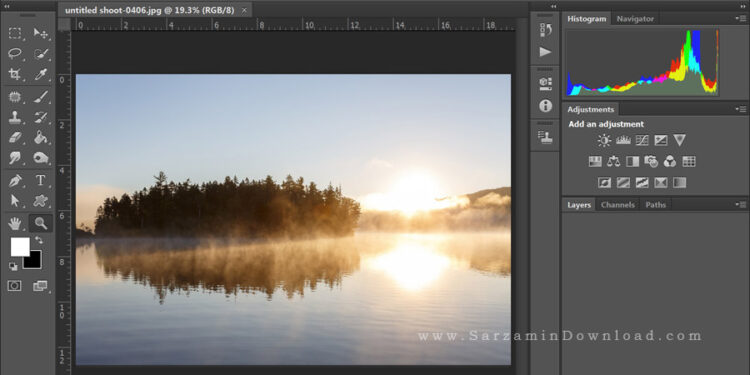Screen dimensions: 750x375
Task: Select the Spot Healing Brush tool
Action: [x=15, y=97]
